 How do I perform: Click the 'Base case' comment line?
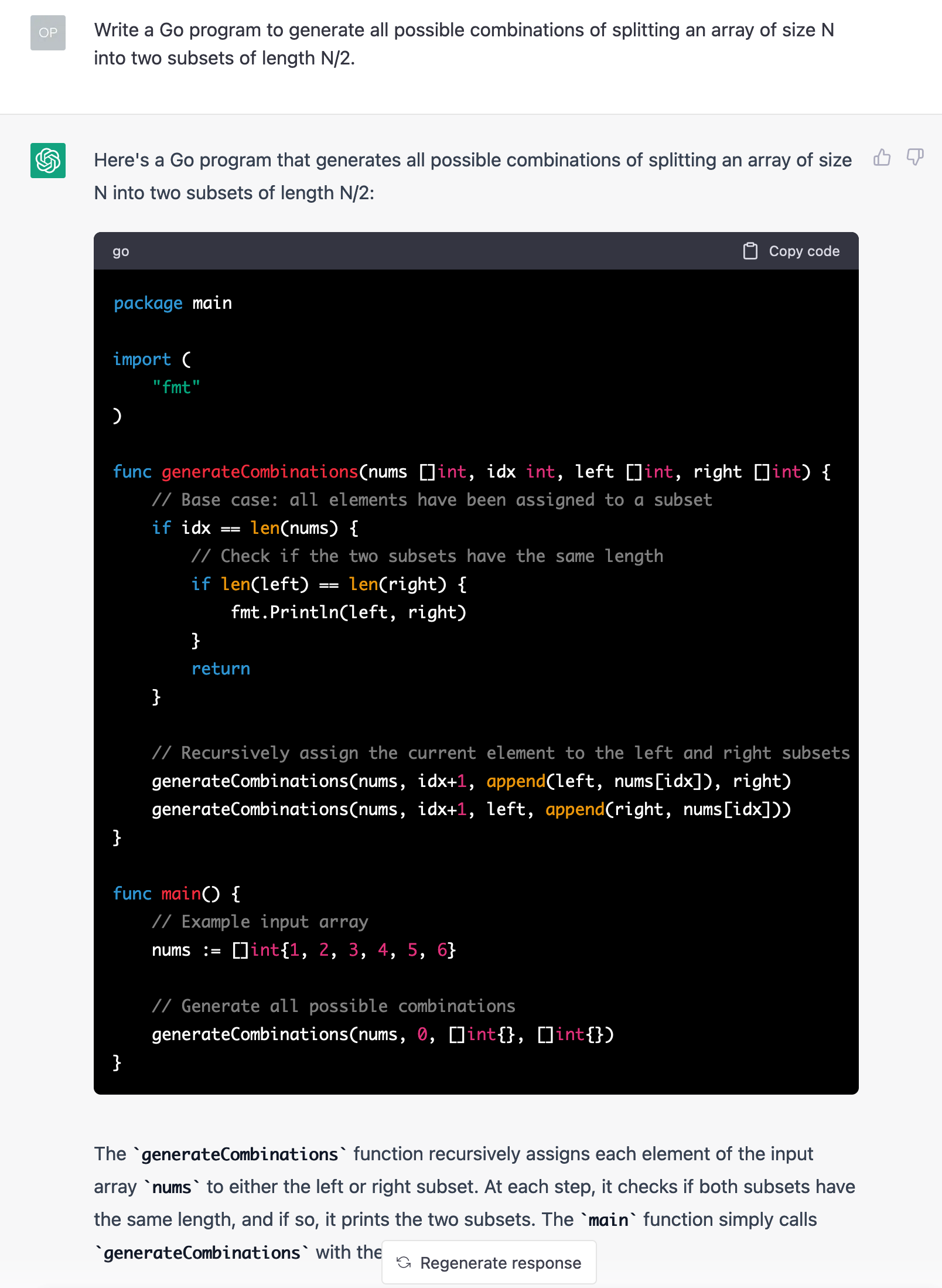coord(432,500)
